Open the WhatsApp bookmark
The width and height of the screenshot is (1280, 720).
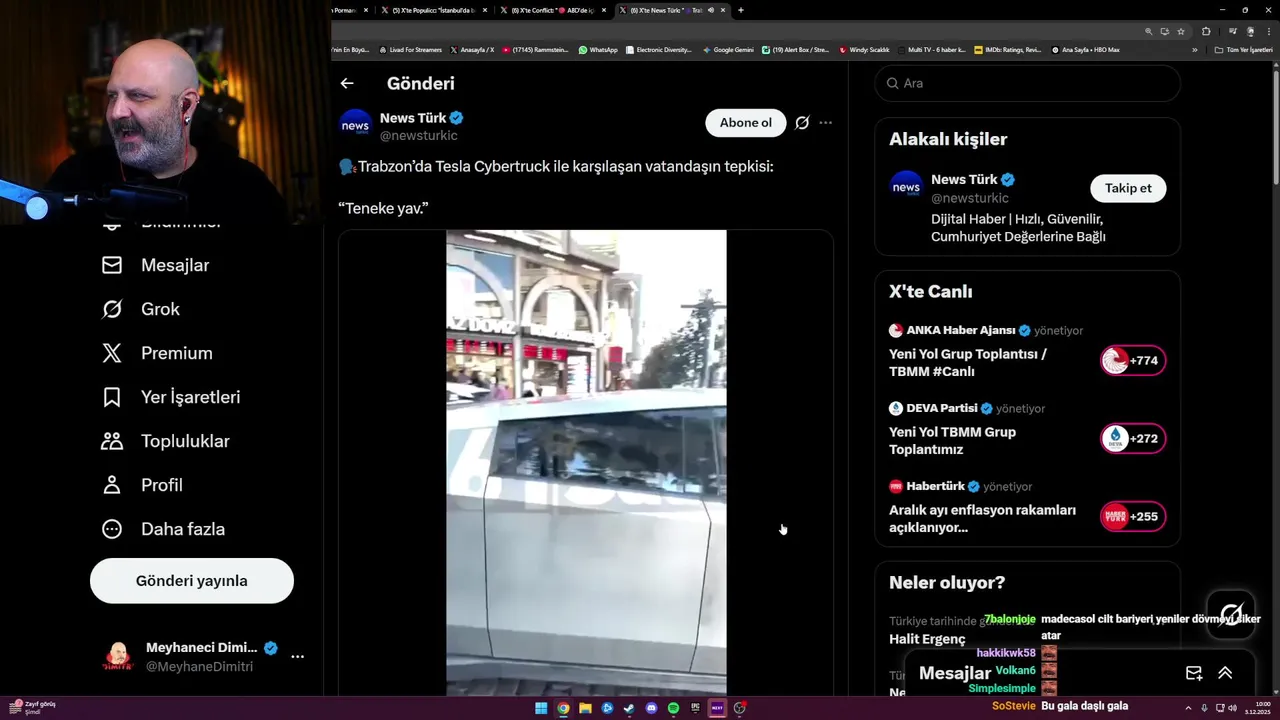point(598,49)
